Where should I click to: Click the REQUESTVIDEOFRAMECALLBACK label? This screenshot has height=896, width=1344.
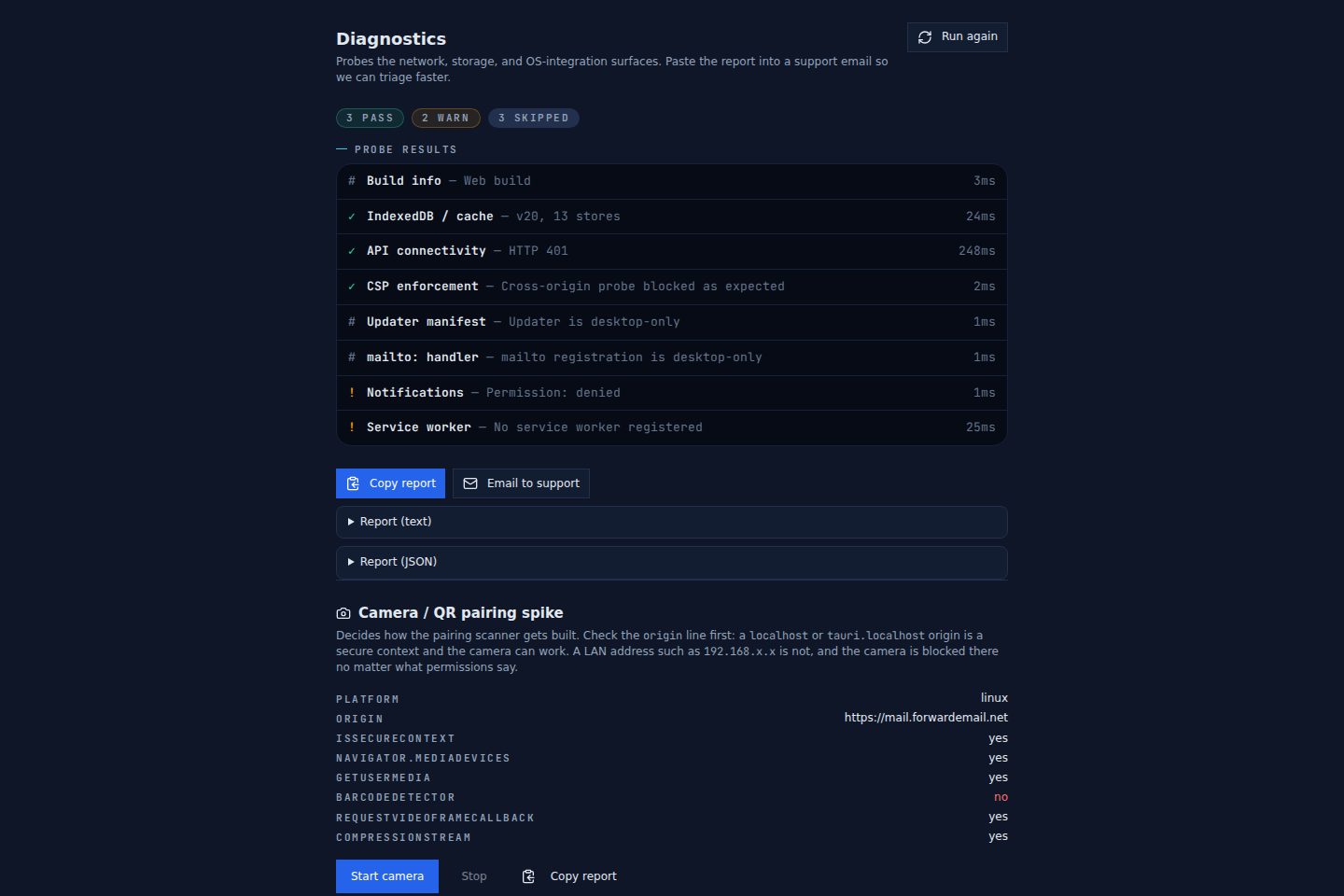435,818
